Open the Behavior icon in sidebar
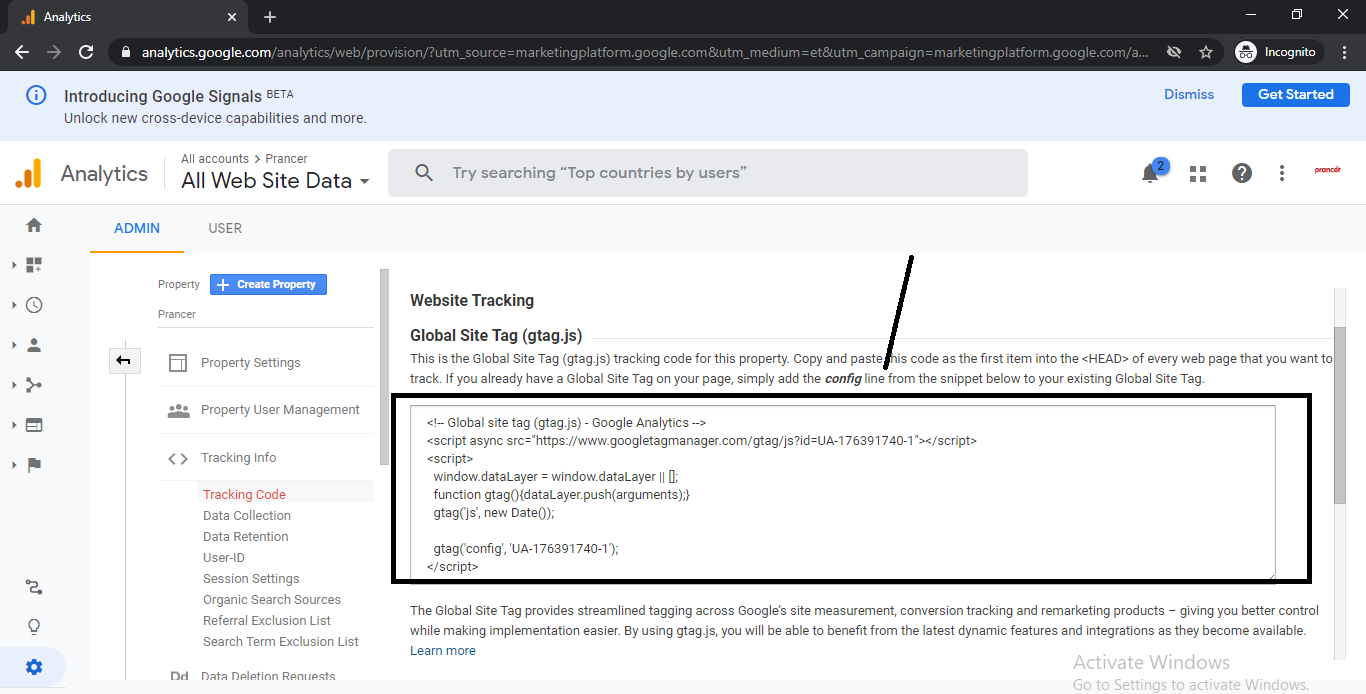This screenshot has height=694, width=1366. [x=34, y=425]
